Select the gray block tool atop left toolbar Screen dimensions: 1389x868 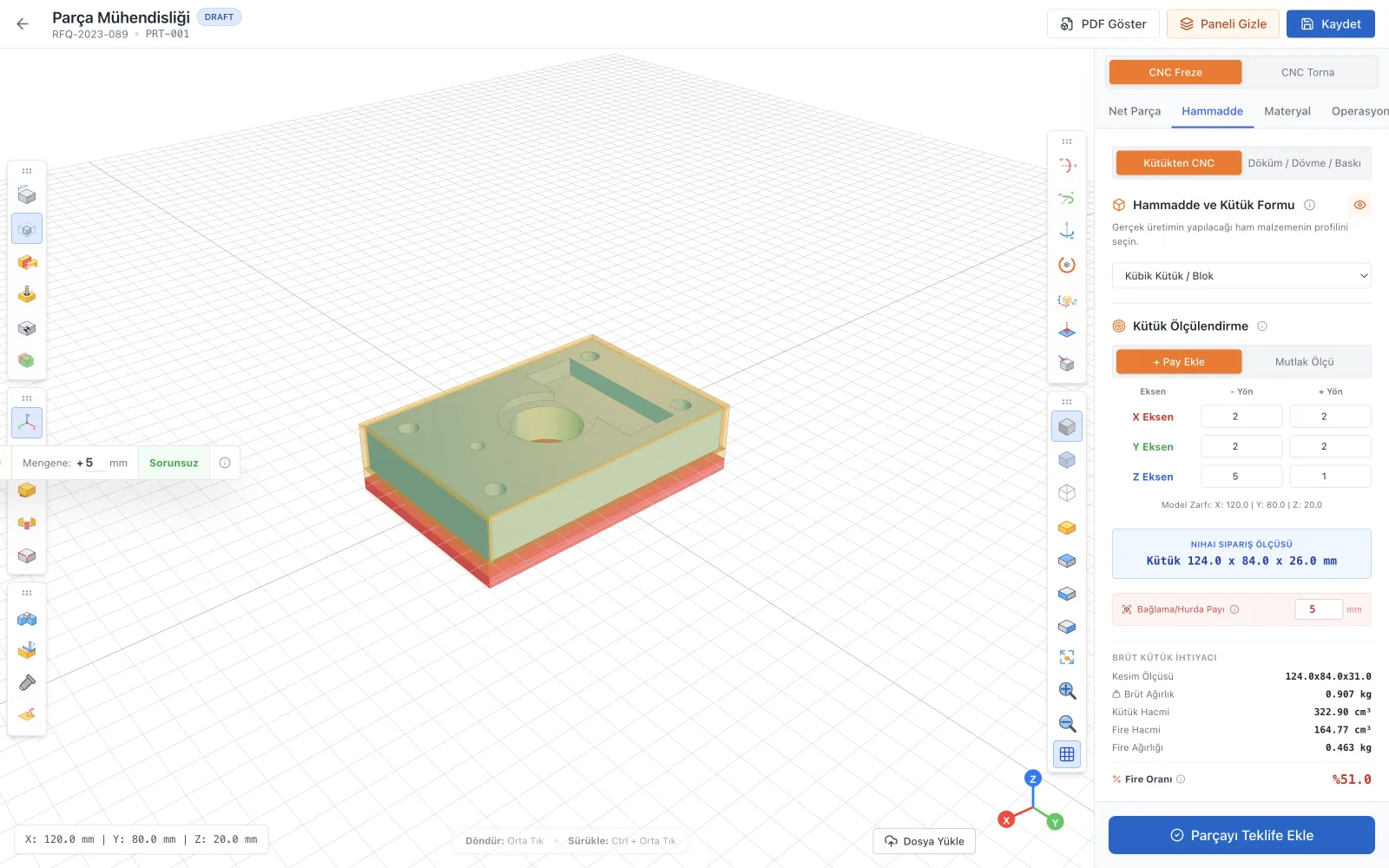tap(27, 196)
